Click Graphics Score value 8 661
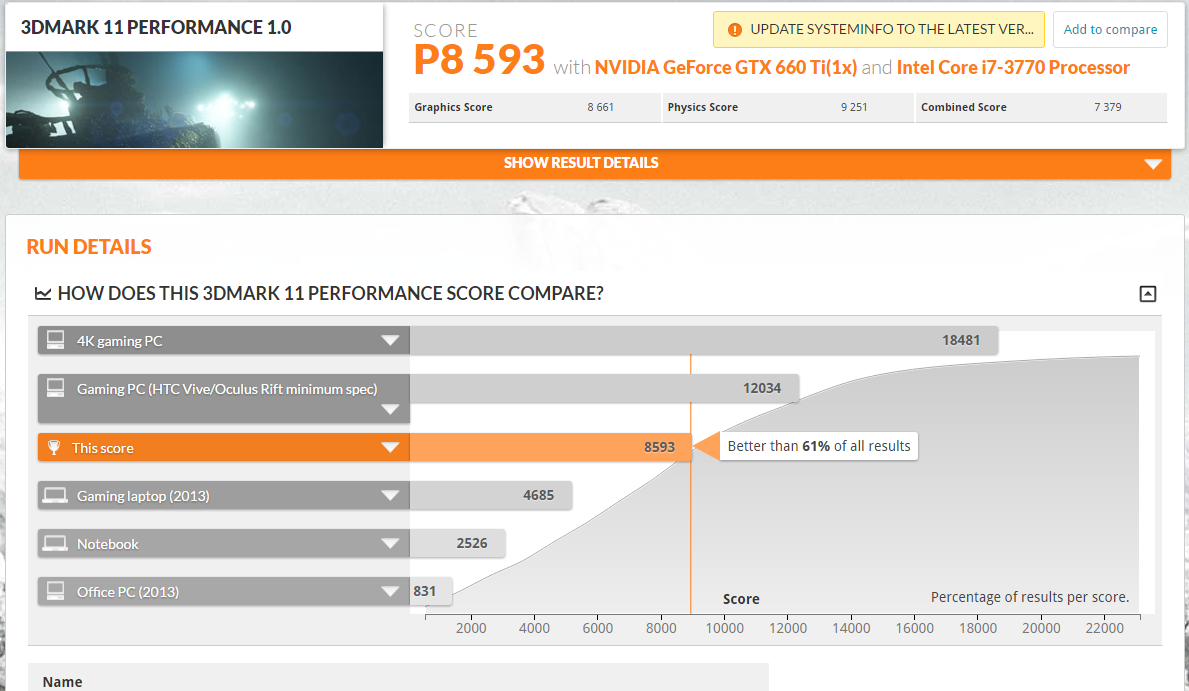This screenshot has width=1189, height=691. click(x=600, y=108)
